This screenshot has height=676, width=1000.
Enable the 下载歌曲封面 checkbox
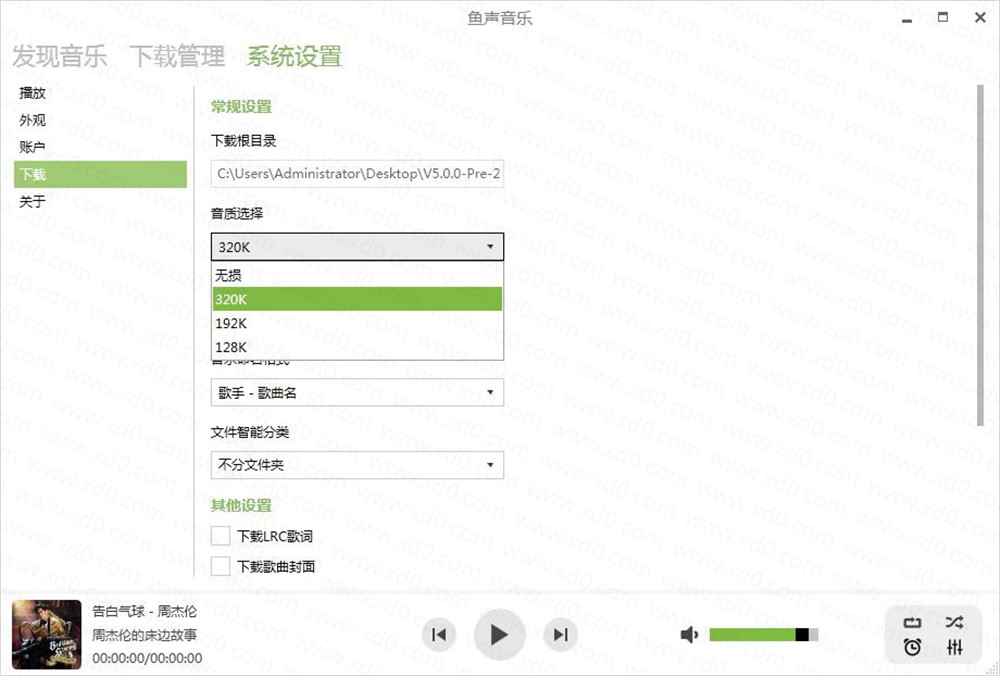point(221,566)
